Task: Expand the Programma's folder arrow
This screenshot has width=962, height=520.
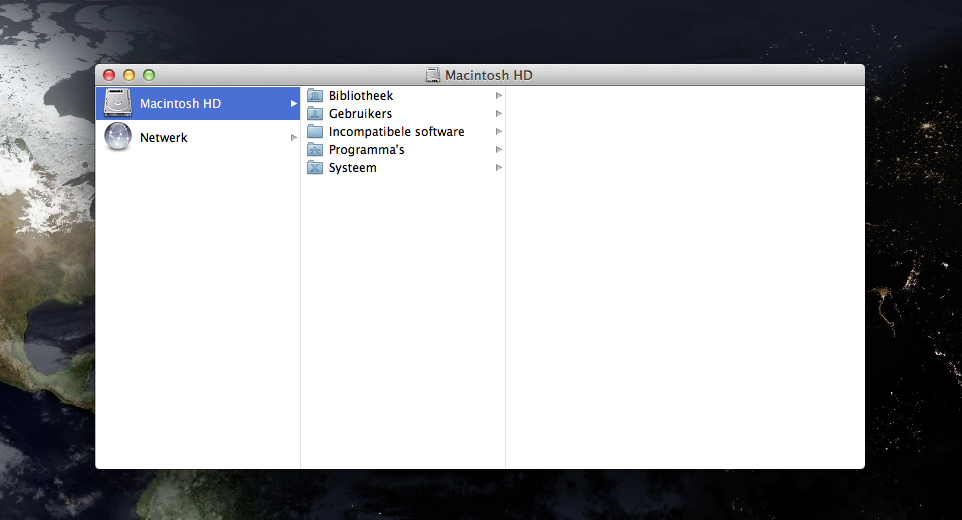Action: coord(499,150)
